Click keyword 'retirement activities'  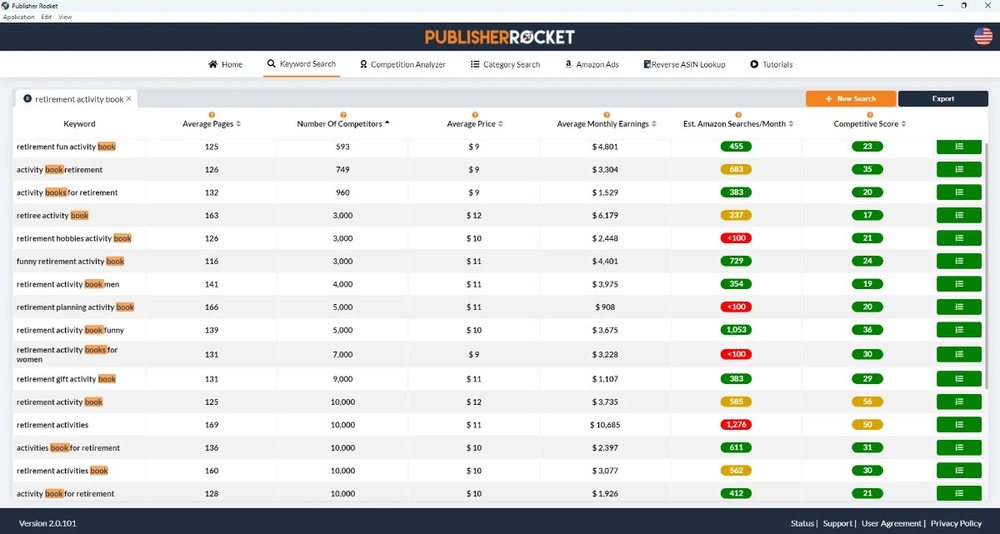point(52,425)
